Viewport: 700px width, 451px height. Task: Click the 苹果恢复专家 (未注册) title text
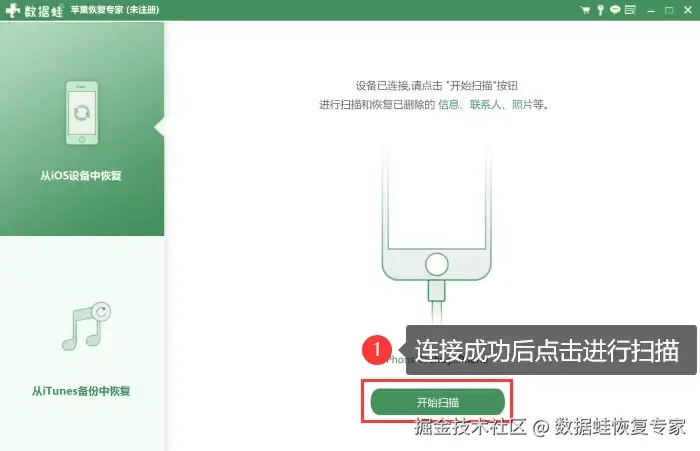115,10
